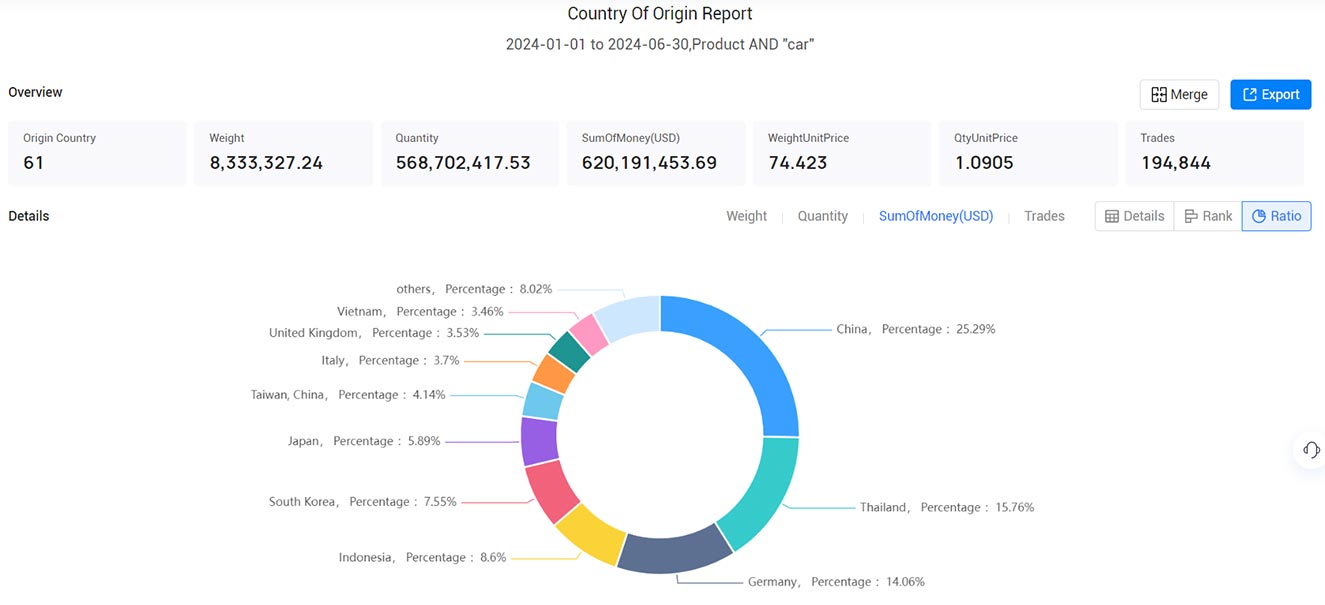This screenshot has height=605, width=1325.
Task: Click the Details section heading
Action: [28, 216]
